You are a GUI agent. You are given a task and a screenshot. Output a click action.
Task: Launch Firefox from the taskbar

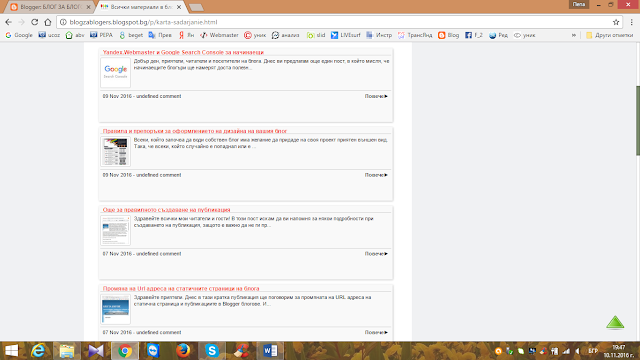click(183, 351)
